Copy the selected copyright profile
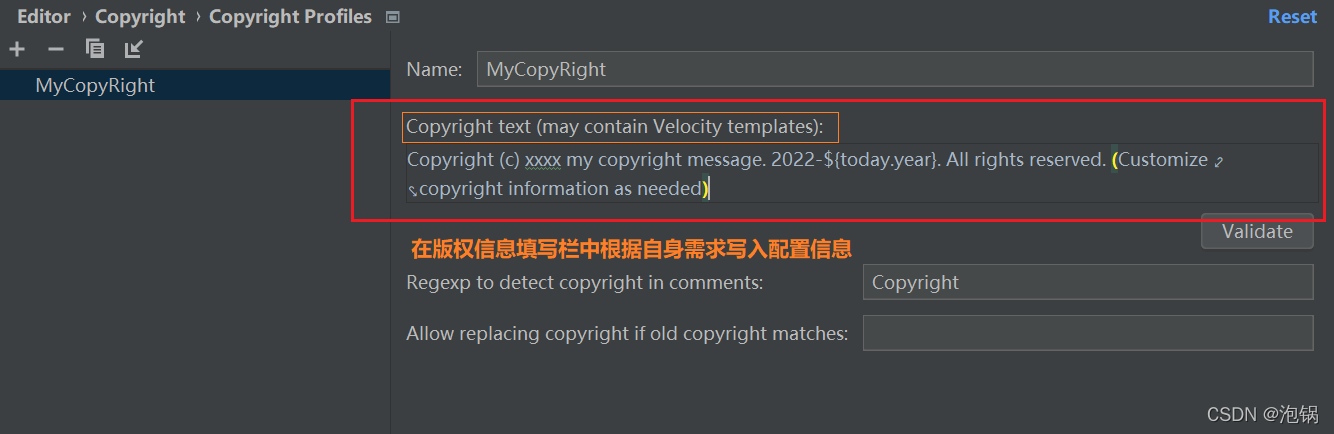1334x434 pixels. [x=95, y=49]
